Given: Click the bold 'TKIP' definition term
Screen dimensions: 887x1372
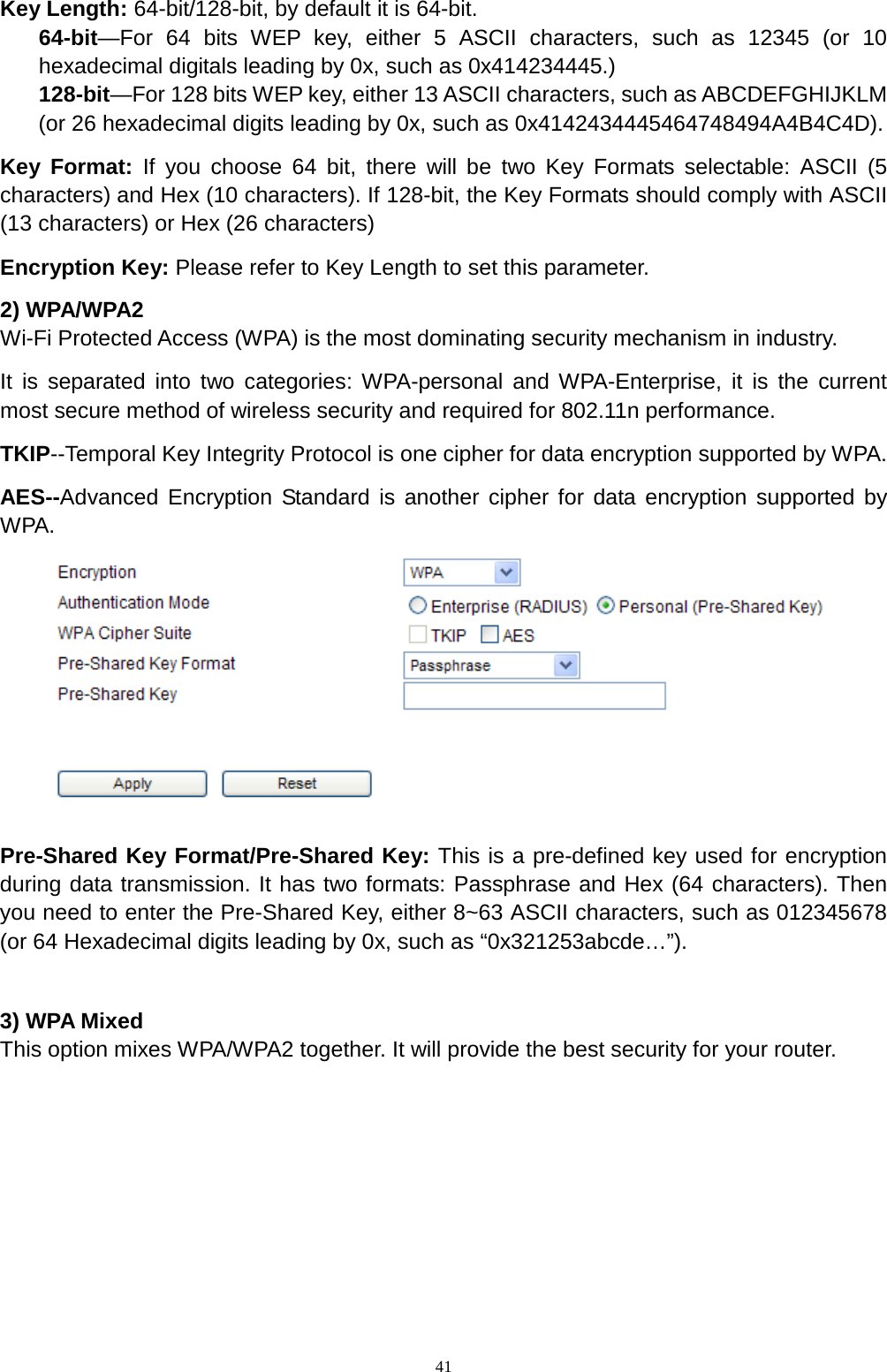Looking at the screenshot, I should pos(25,454).
